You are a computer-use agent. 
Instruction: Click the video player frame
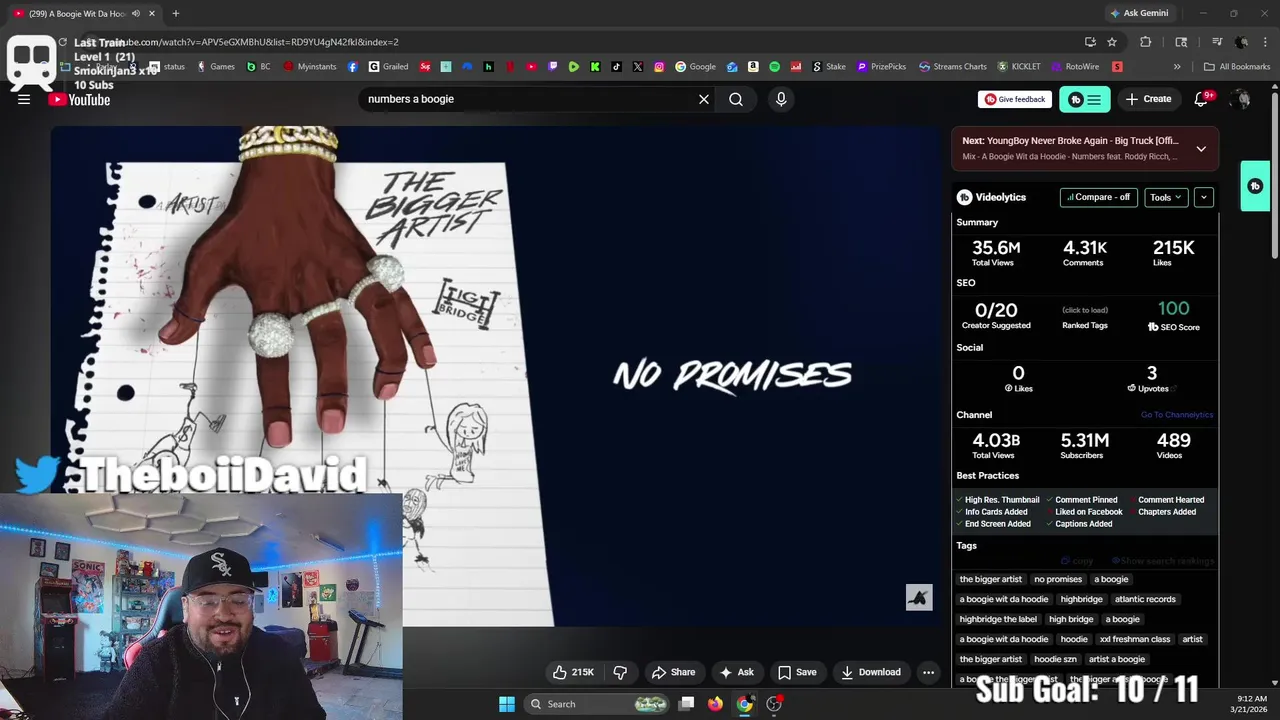(x=497, y=377)
